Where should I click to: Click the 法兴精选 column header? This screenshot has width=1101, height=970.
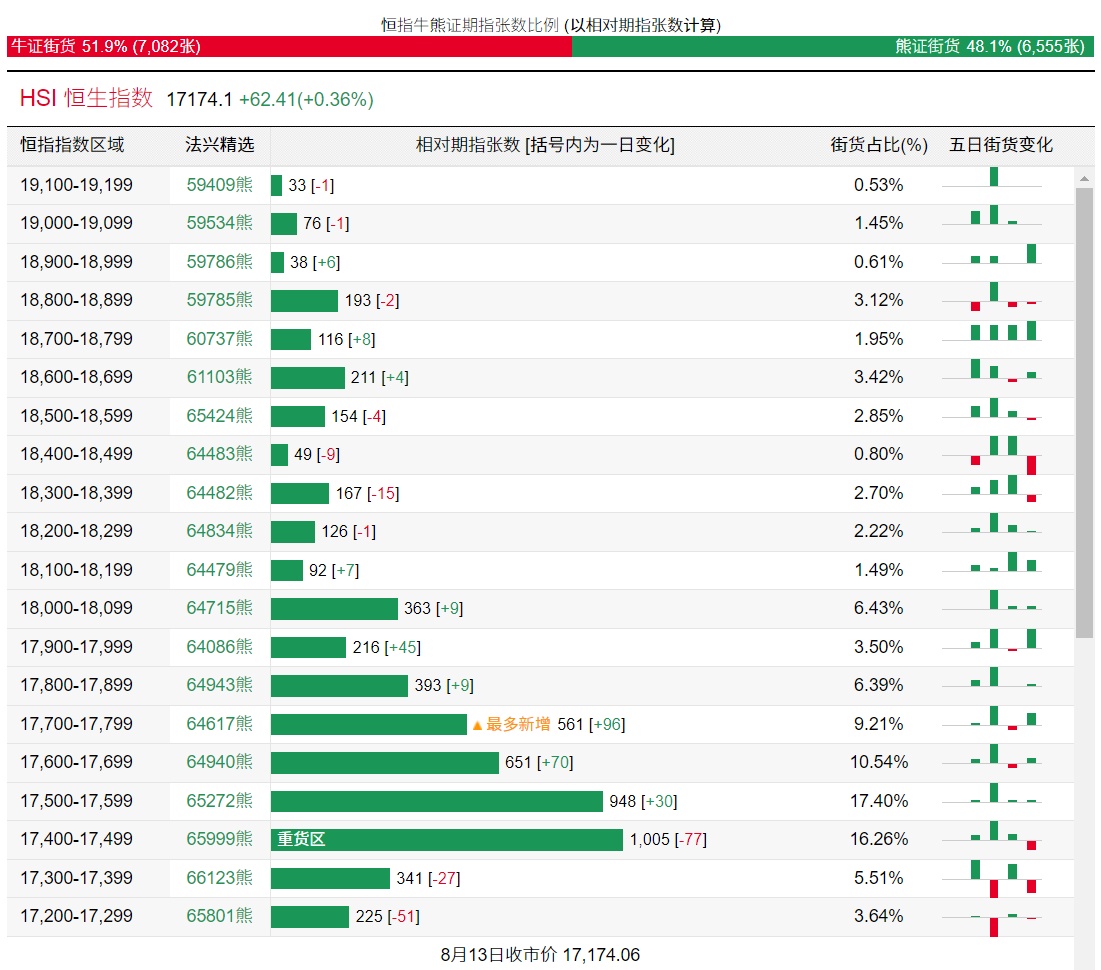coord(219,145)
